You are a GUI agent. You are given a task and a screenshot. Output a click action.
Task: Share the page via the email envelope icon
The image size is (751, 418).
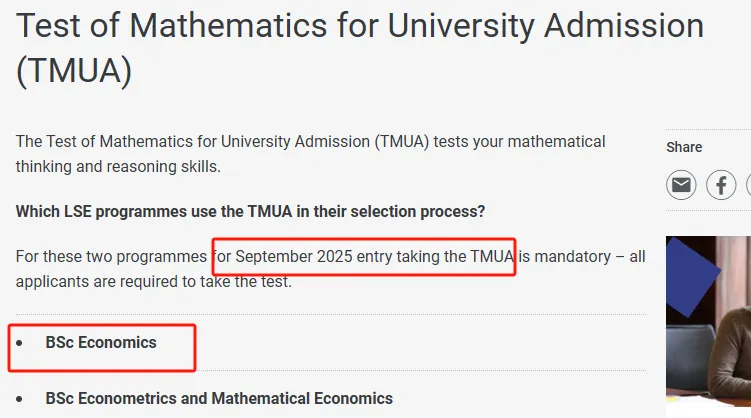(x=681, y=185)
